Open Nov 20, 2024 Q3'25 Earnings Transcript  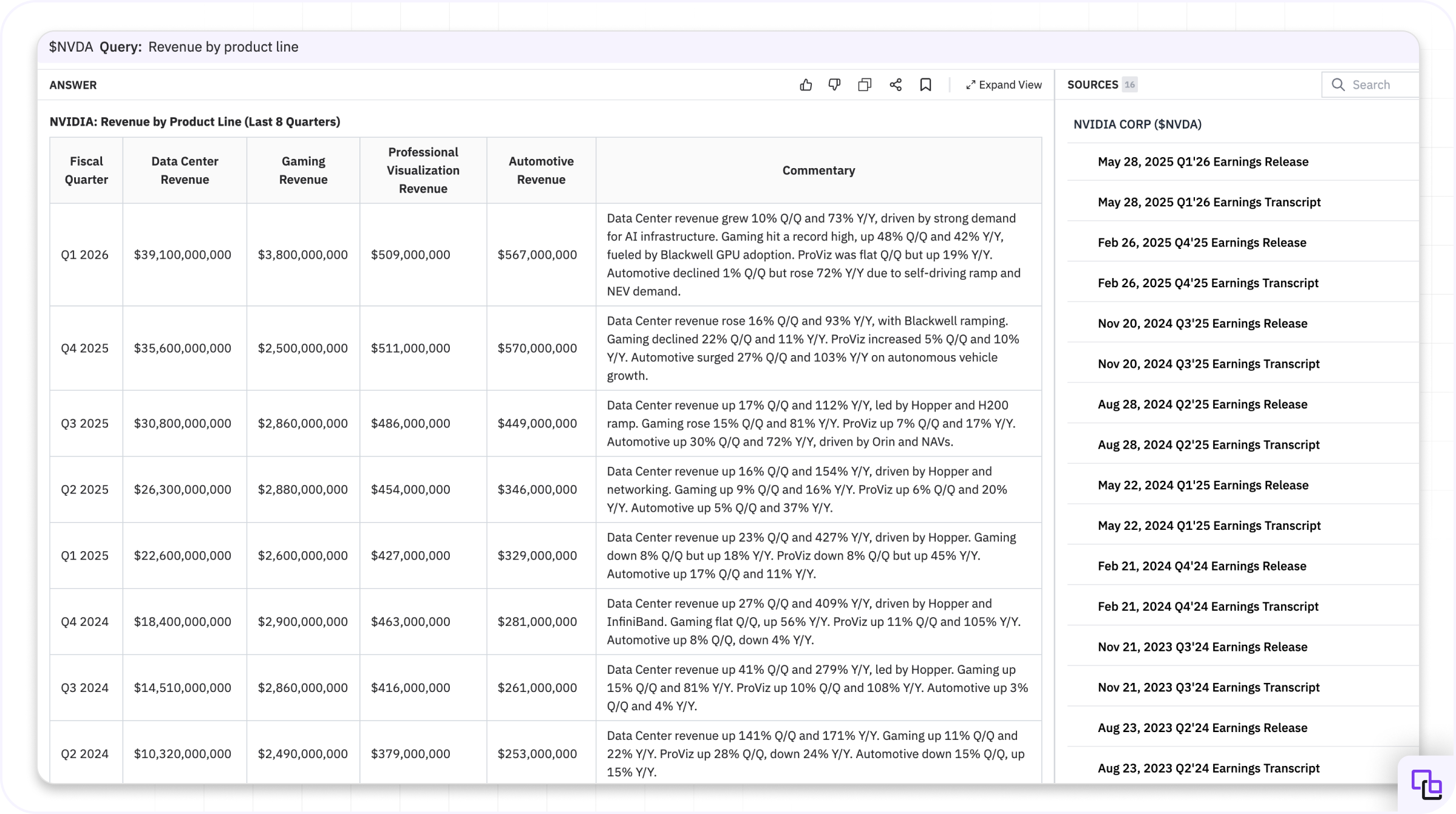point(1208,364)
